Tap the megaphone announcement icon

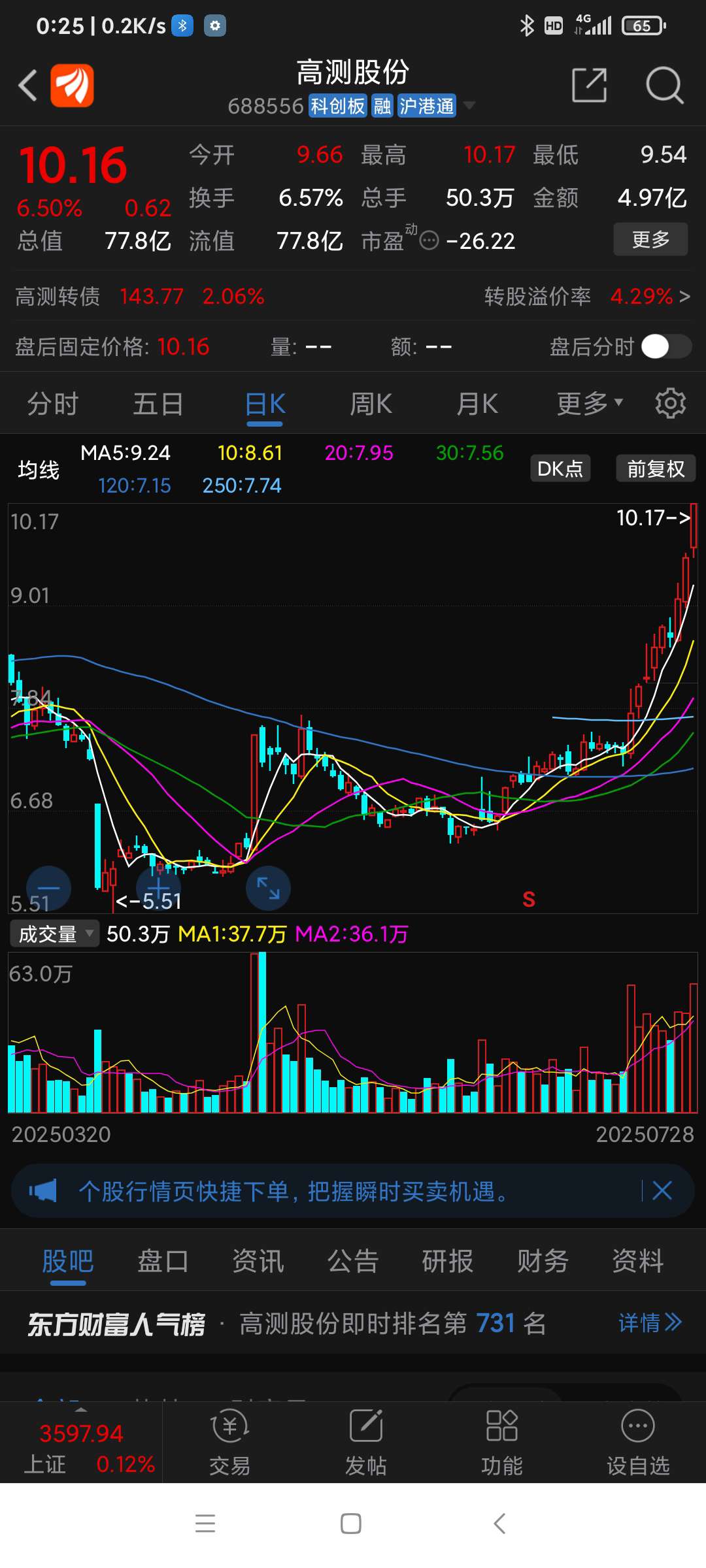coord(43,1190)
